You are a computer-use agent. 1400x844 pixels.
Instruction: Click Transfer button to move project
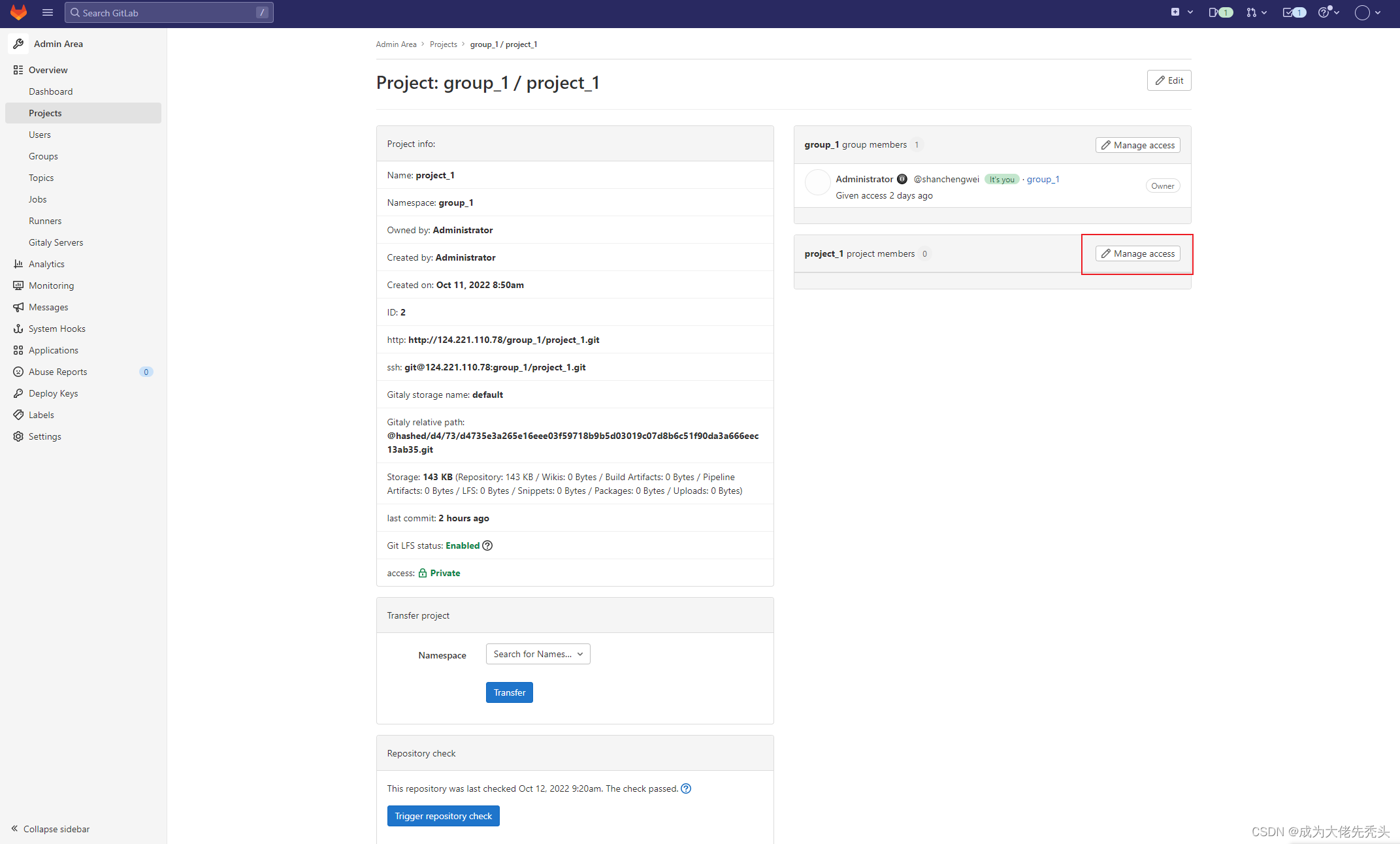pos(509,692)
